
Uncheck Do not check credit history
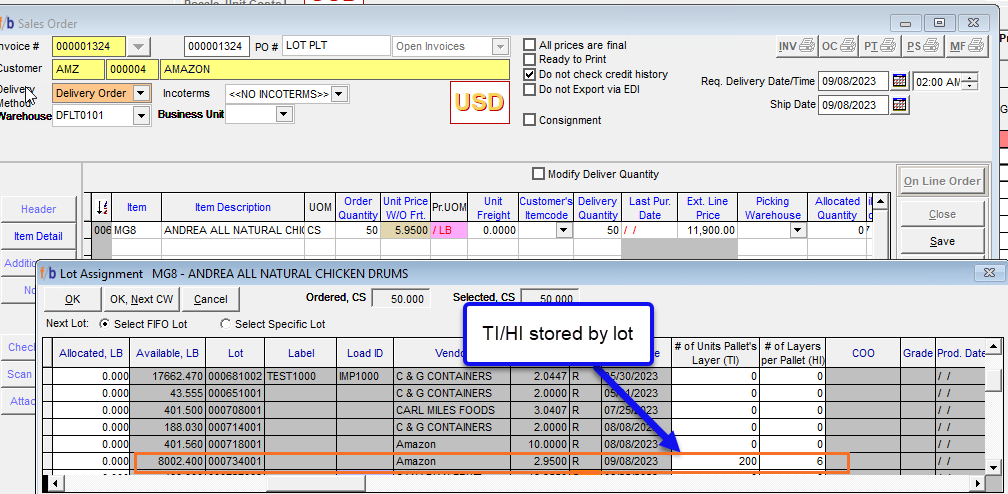530,74
